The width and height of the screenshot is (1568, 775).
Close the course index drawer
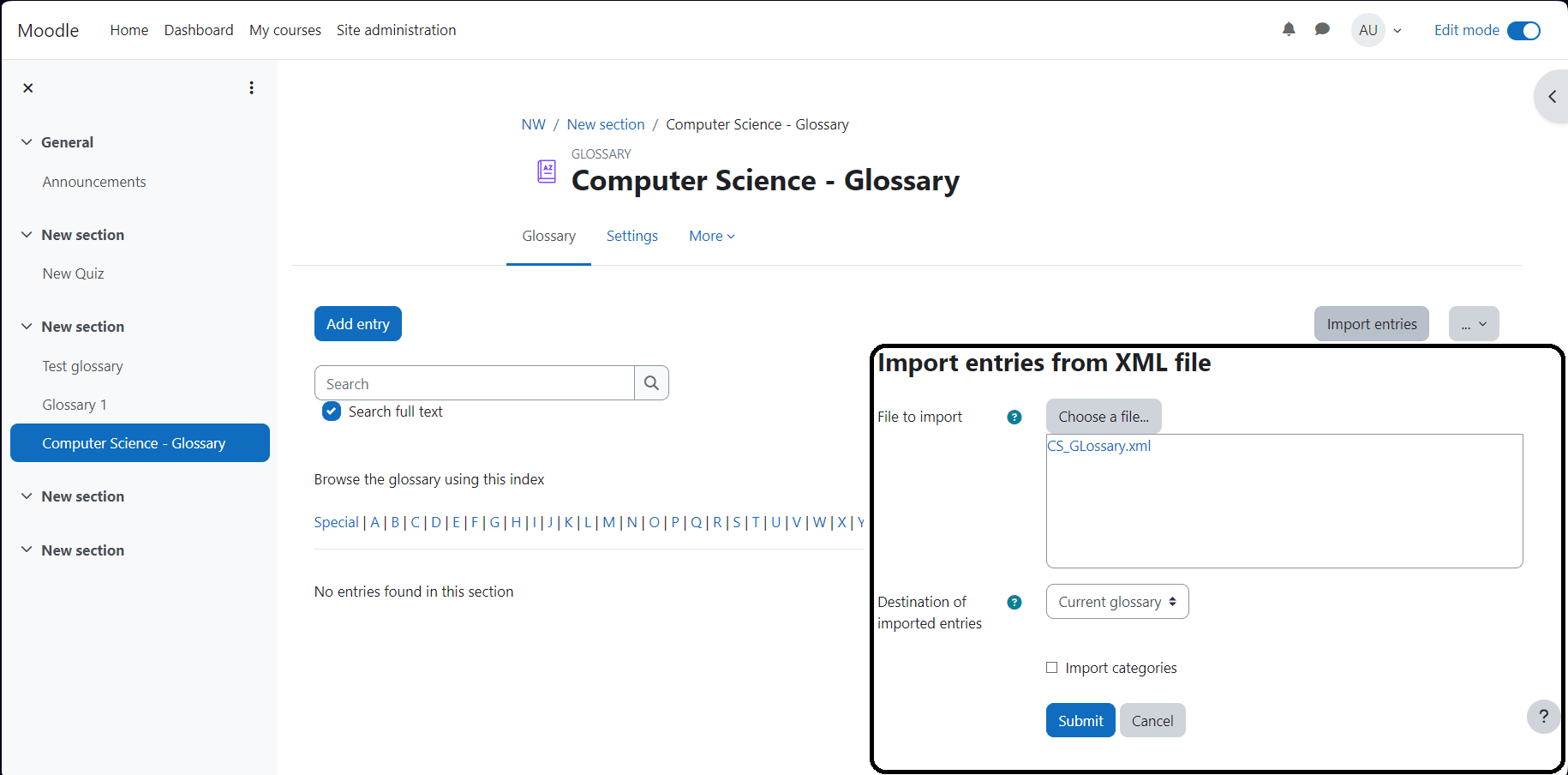point(28,87)
